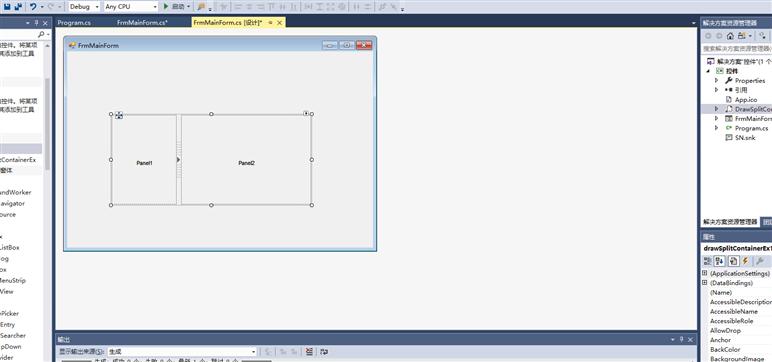The height and width of the screenshot is (362, 772).
Task: Select Program.cs in Solution Explorer
Action: coord(751,128)
